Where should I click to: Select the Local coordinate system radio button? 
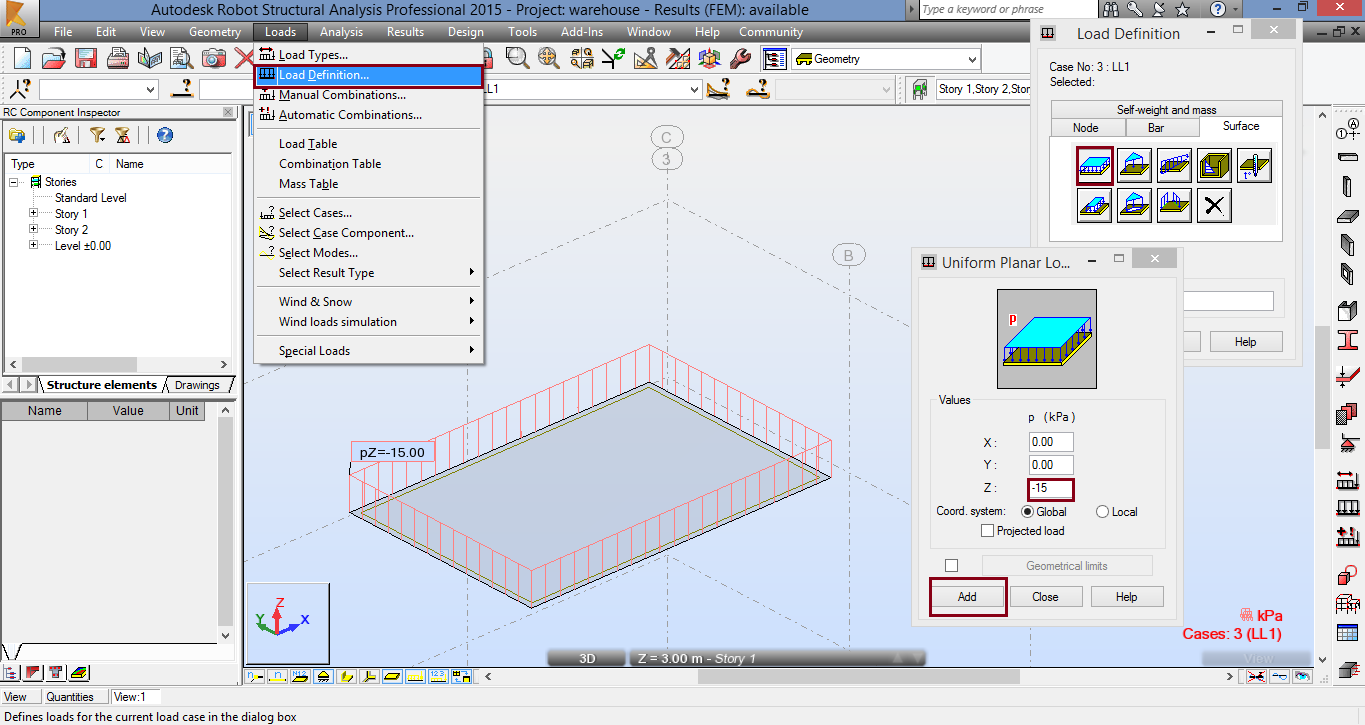[x=1104, y=511]
